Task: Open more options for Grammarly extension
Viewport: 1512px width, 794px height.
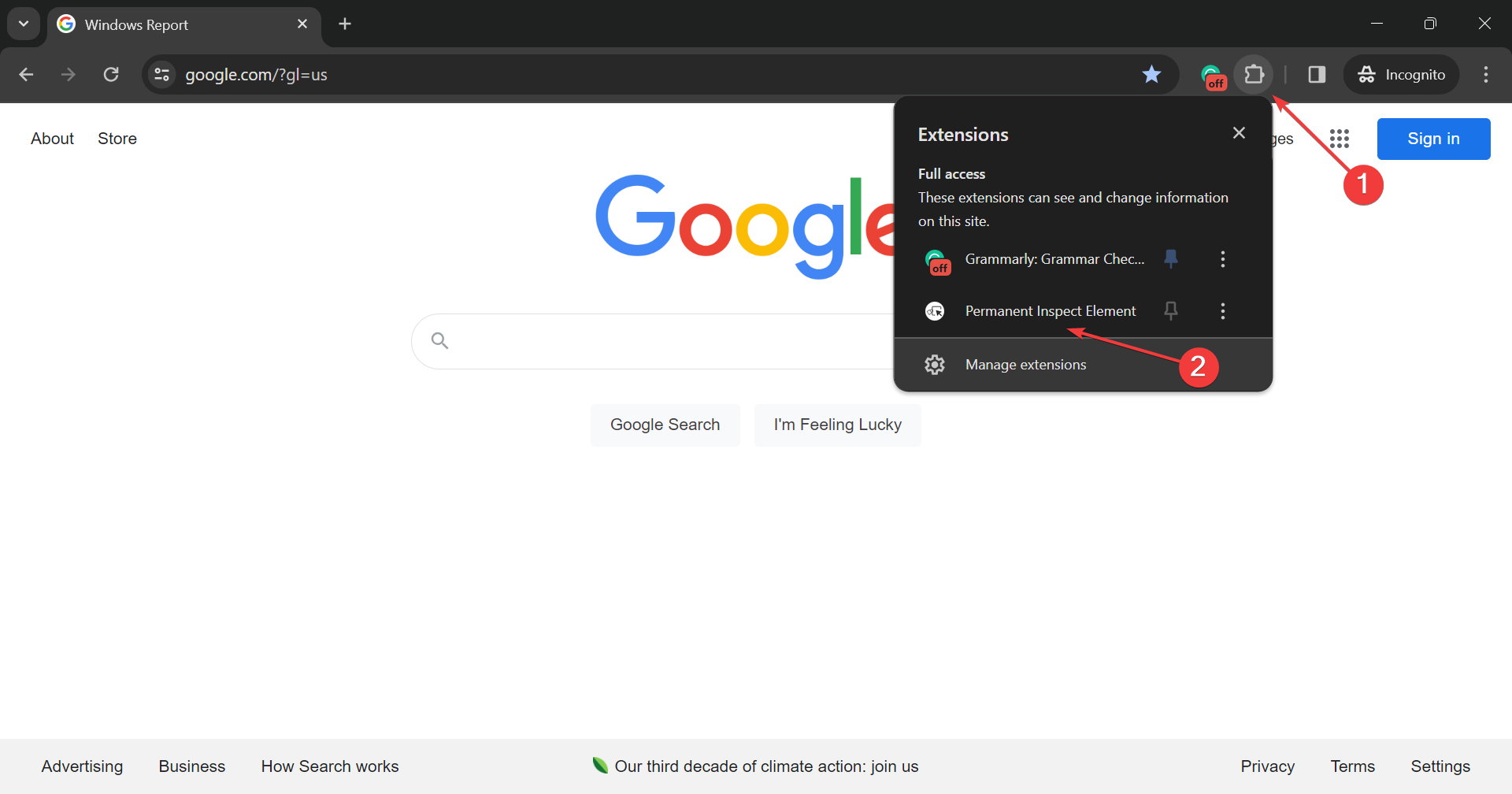Action: point(1223,259)
